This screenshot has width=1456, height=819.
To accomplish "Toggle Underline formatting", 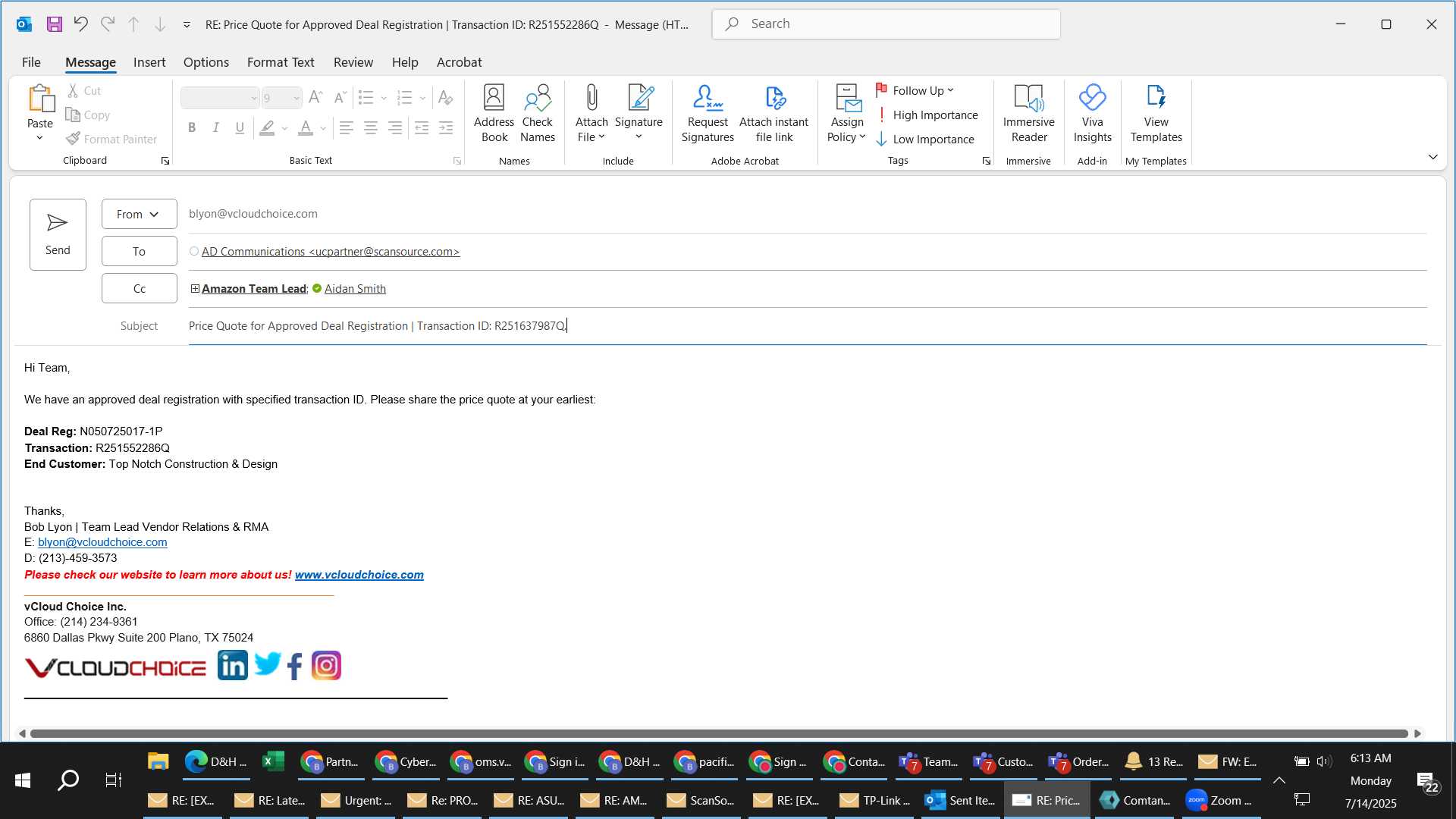I will pyautogui.click(x=240, y=128).
